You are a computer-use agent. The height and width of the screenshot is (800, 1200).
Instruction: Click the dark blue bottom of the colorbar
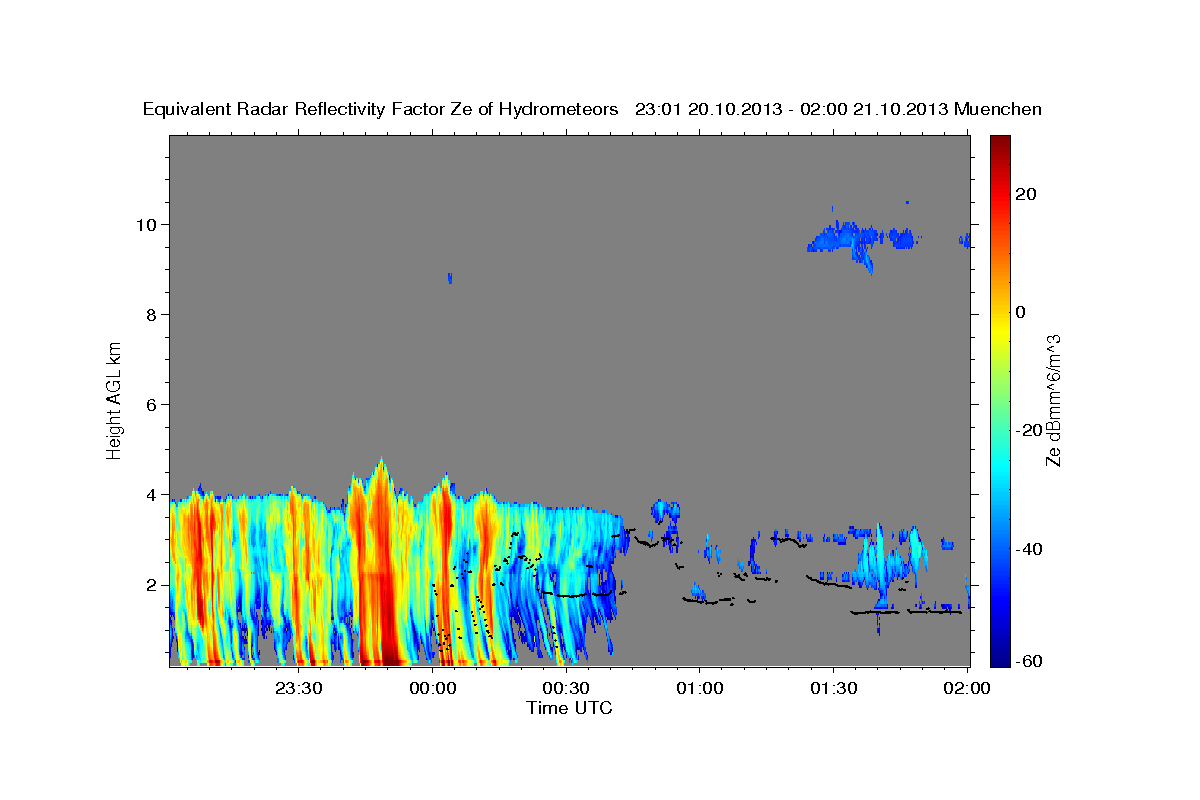tap(999, 655)
